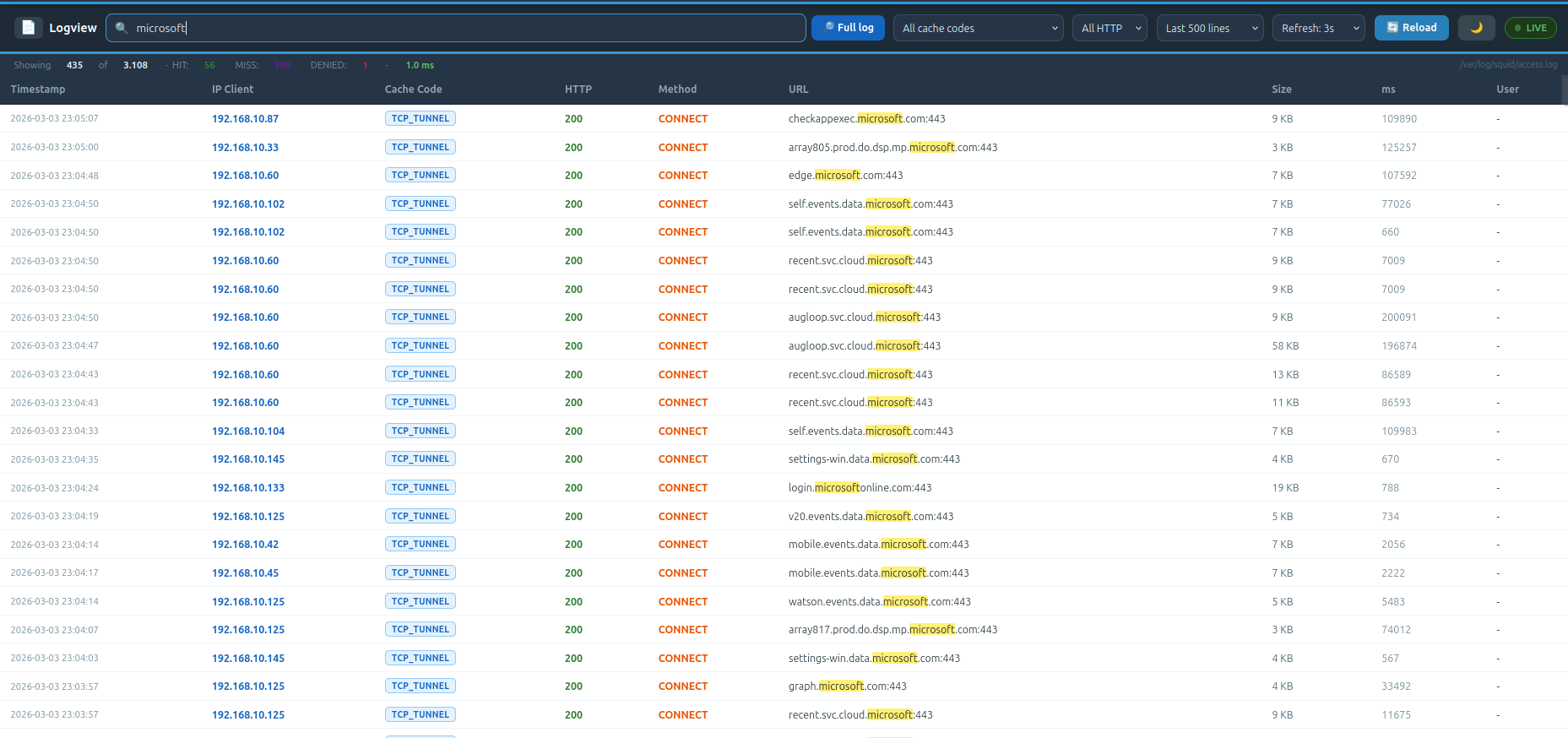The height and width of the screenshot is (738, 1568).
Task: Click TCP_TUNNEL badge in login.microsoftonline row
Action: 420,487
